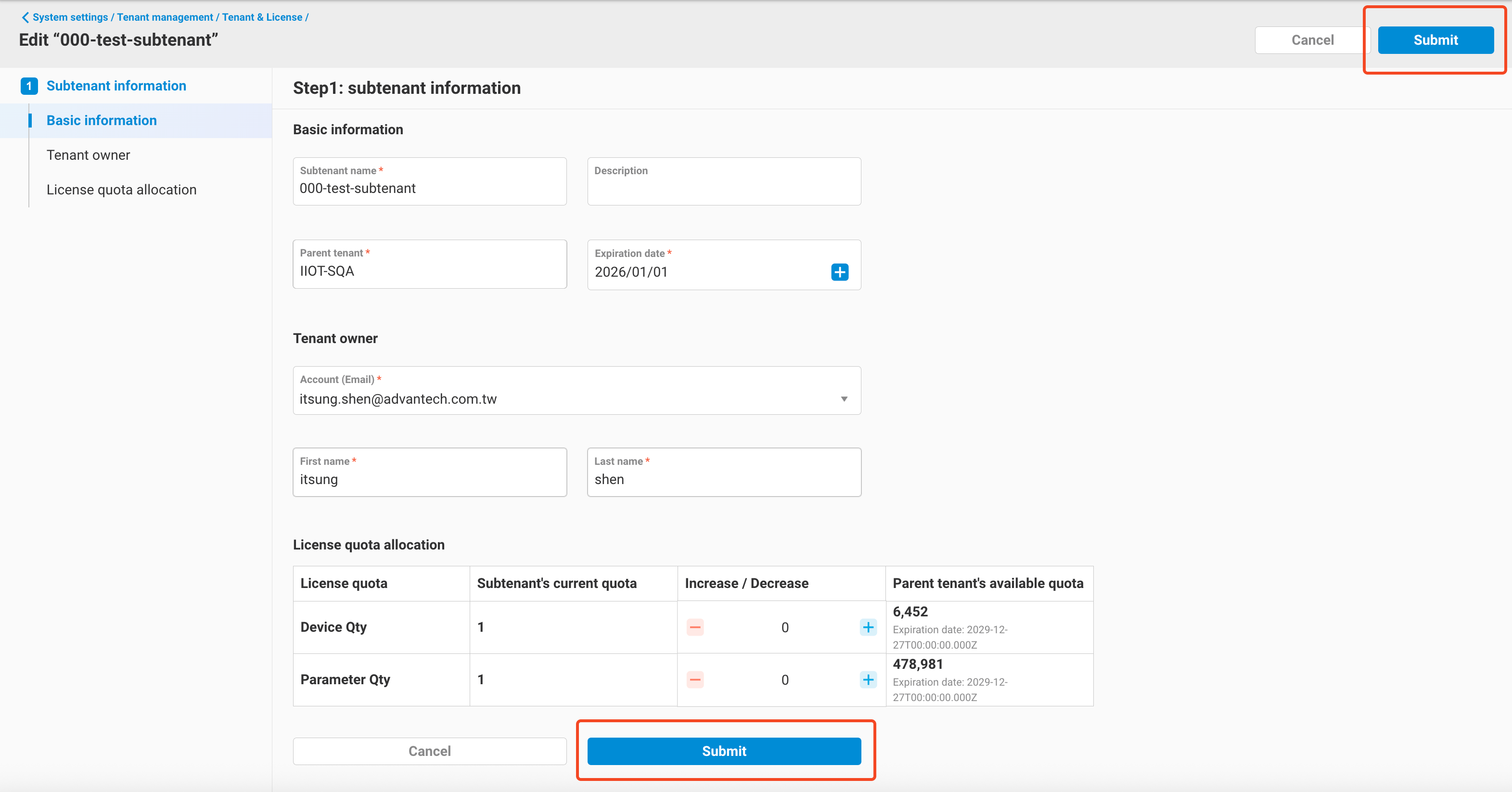The image size is (1512, 792).
Task: Open the Account Email dropdown
Action: pos(844,398)
